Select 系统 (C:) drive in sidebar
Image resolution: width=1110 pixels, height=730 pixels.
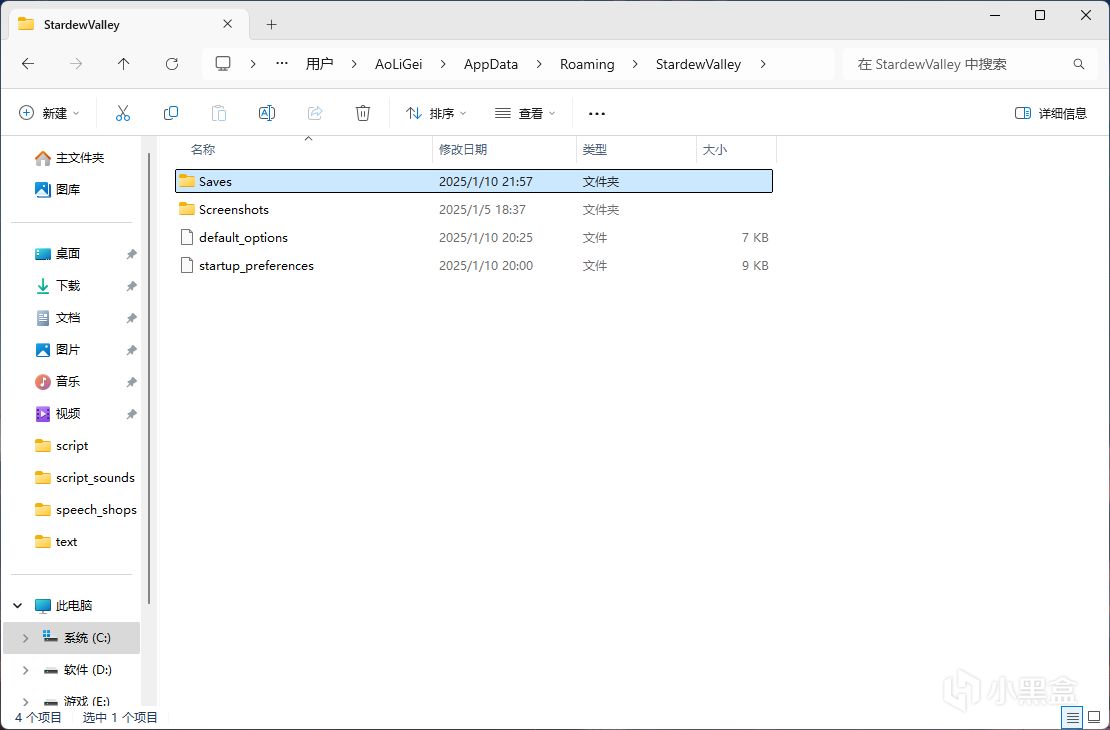point(71,638)
